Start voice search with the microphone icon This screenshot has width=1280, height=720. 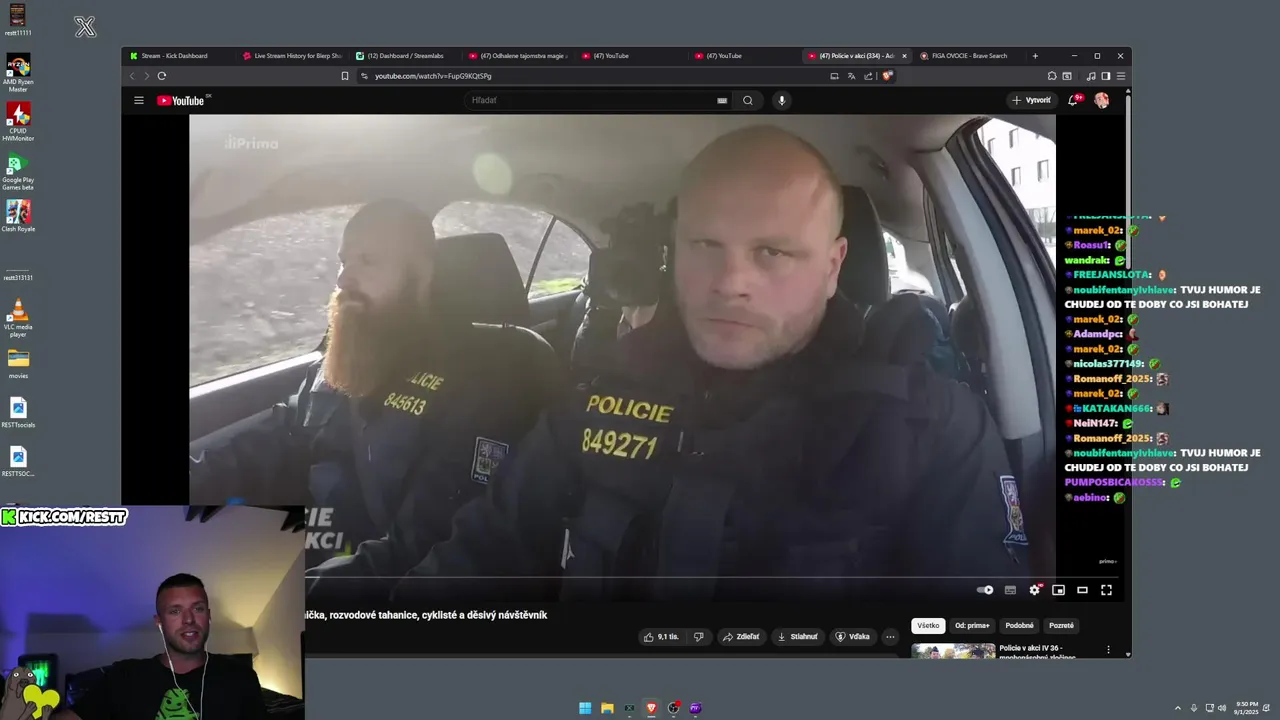(x=782, y=100)
